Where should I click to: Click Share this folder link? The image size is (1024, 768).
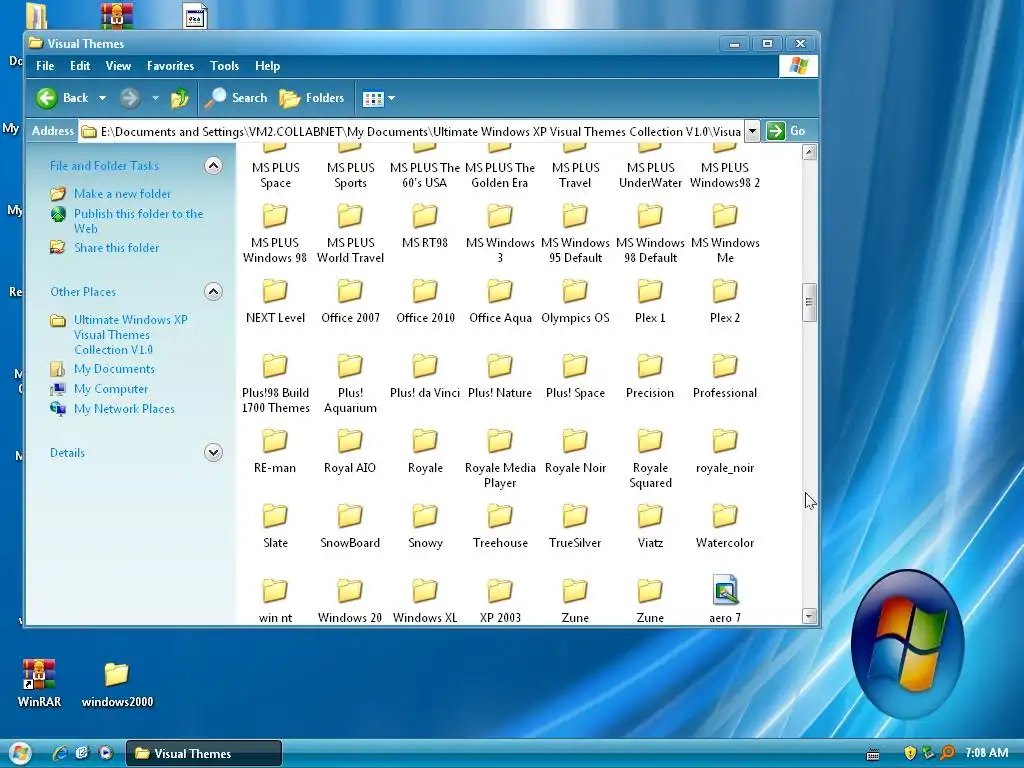(116, 248)
